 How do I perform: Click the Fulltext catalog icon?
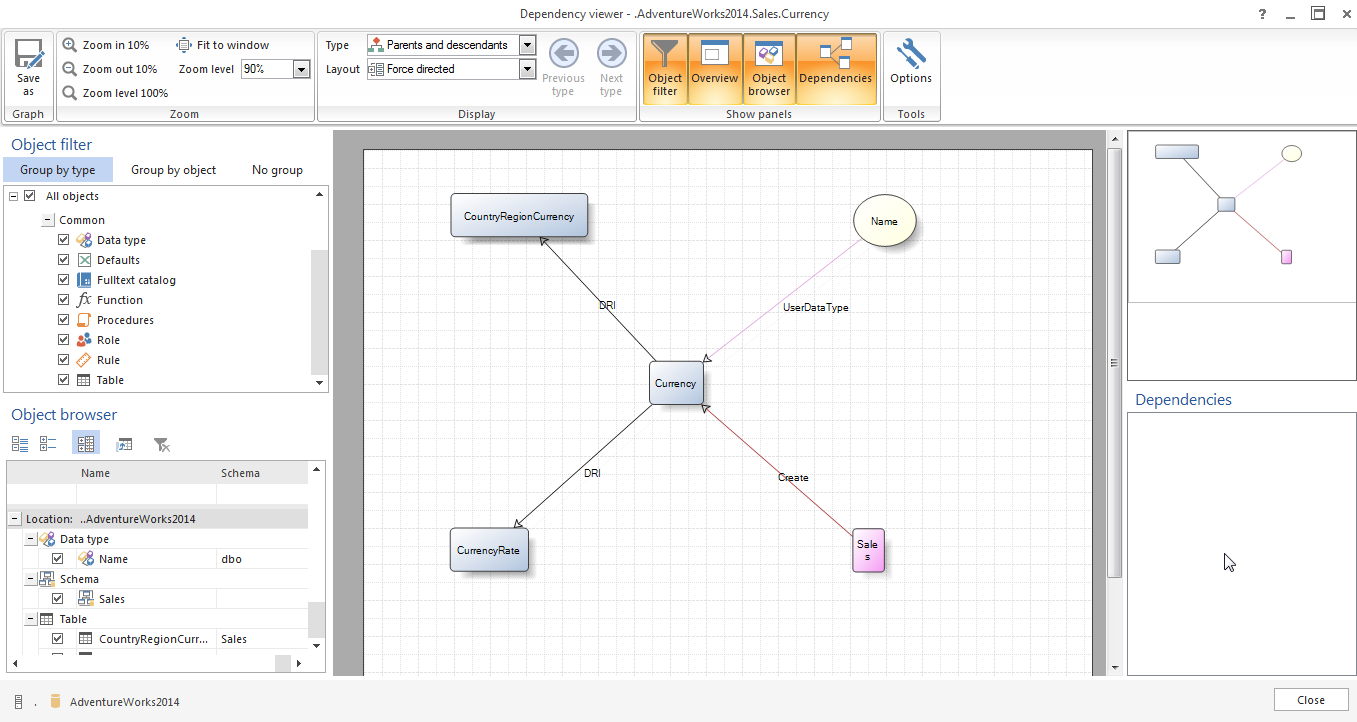point(85,280)
